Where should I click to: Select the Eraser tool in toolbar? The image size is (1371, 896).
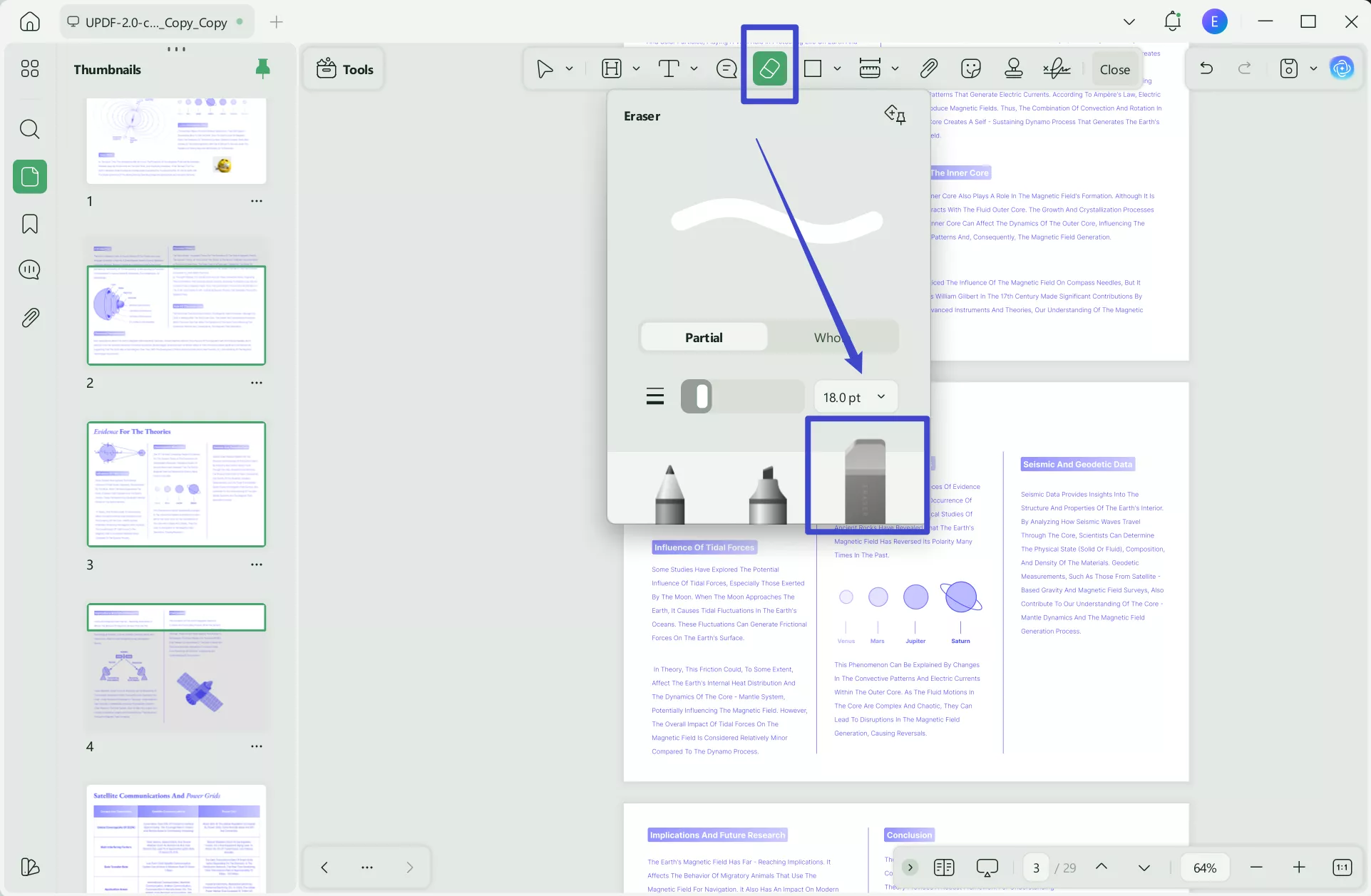point(769,68)
